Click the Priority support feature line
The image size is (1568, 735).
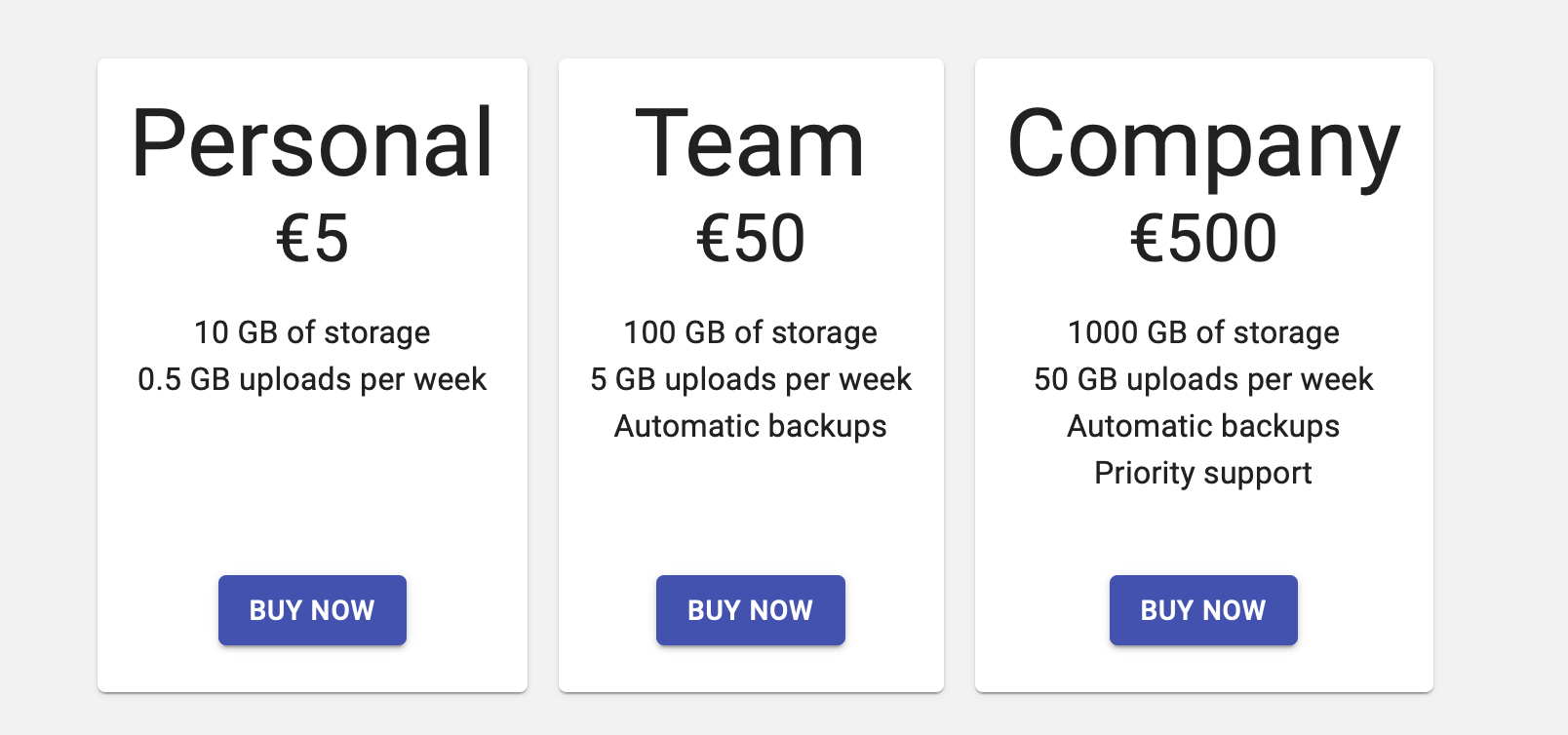[1203, 473]
